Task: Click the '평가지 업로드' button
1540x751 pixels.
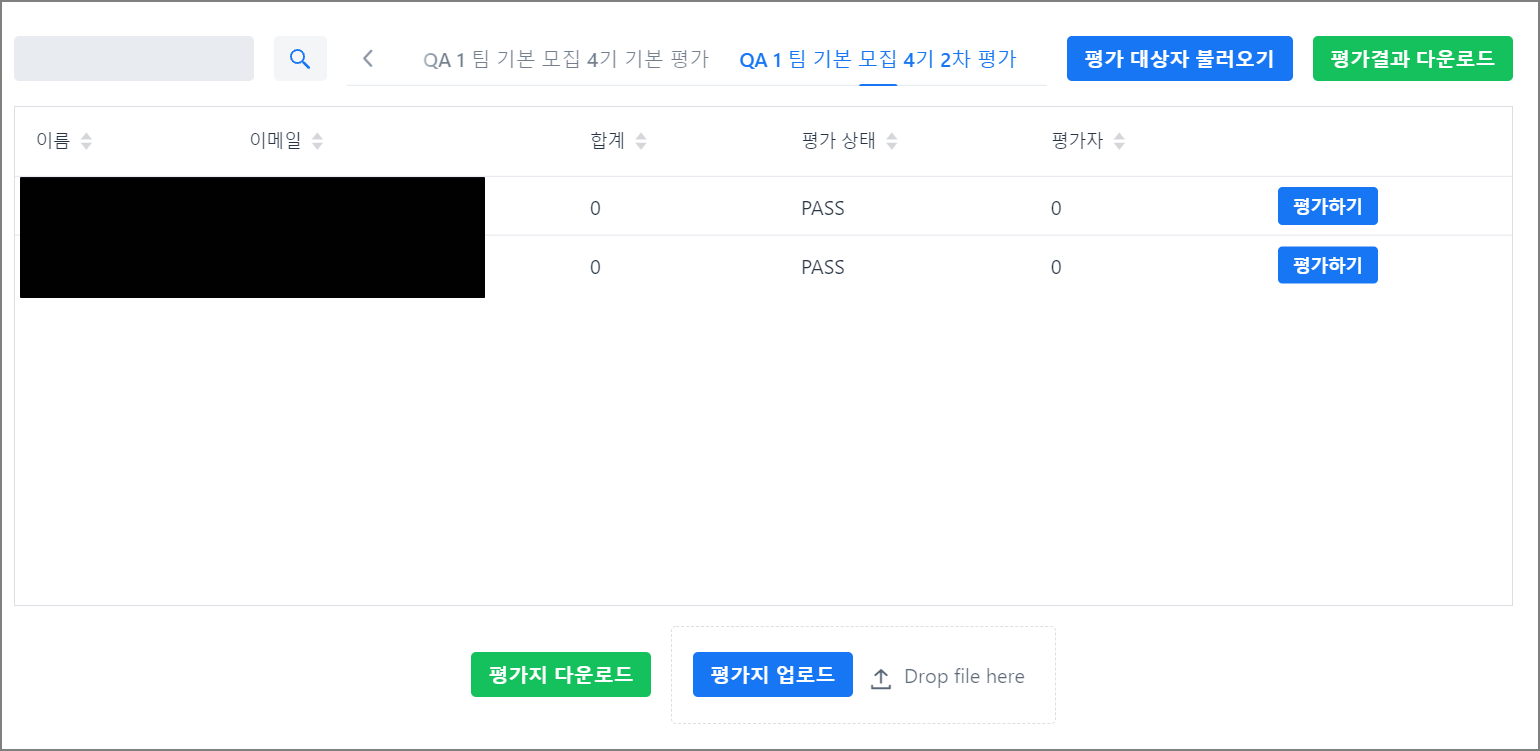Action: point(772,674)
